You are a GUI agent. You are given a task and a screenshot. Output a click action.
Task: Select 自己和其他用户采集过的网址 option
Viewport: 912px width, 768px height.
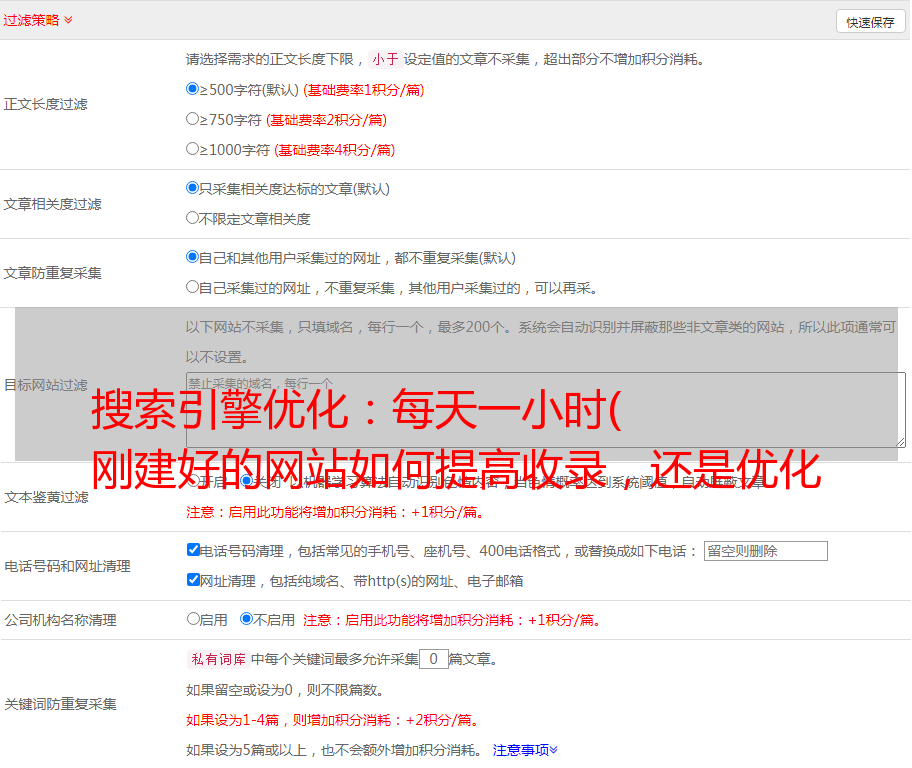[x=192, y=257]
